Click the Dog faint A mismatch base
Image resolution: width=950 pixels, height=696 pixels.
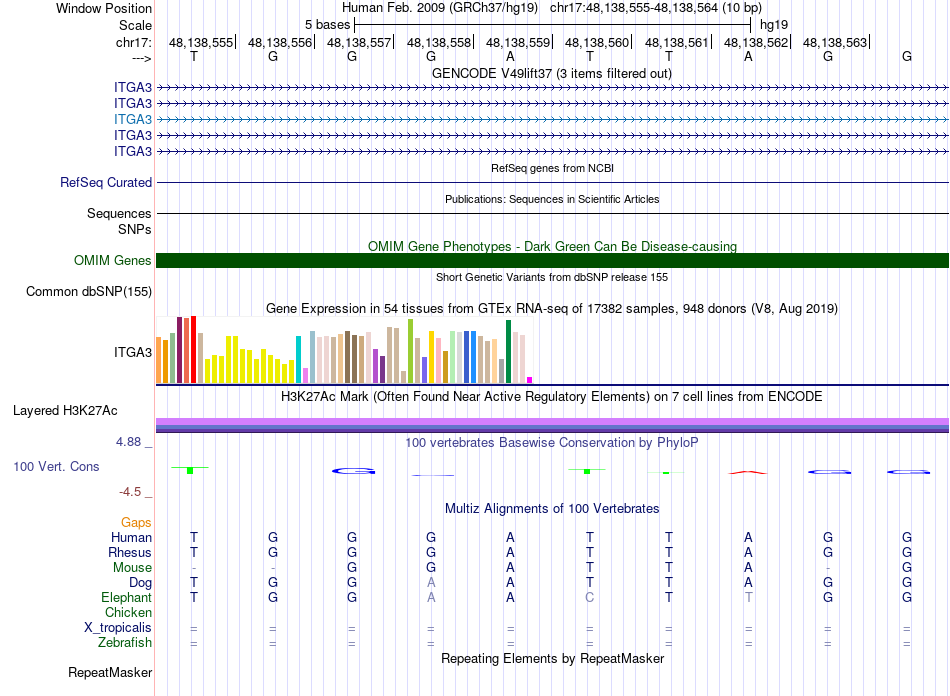431,583
